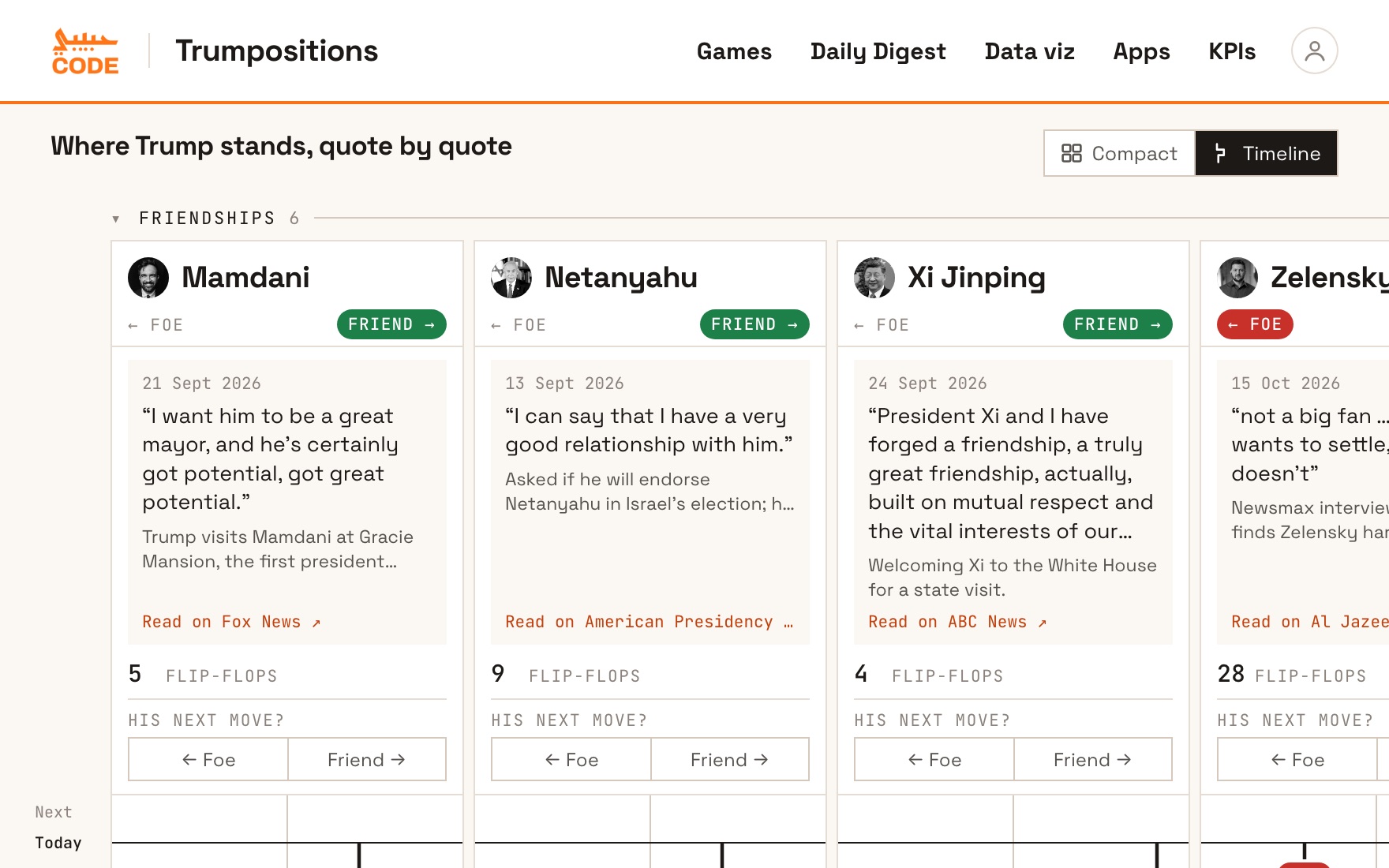Select FRIEND pill on Mamdani card
Image resolution: width=1389 pixels, height=868 pixels.
click(391, 324)
